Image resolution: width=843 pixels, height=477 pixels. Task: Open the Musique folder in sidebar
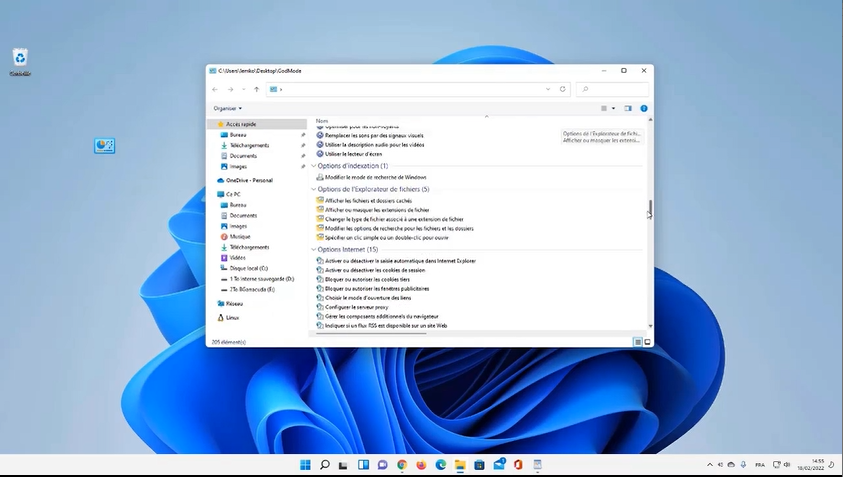click(x=239, y=237)
